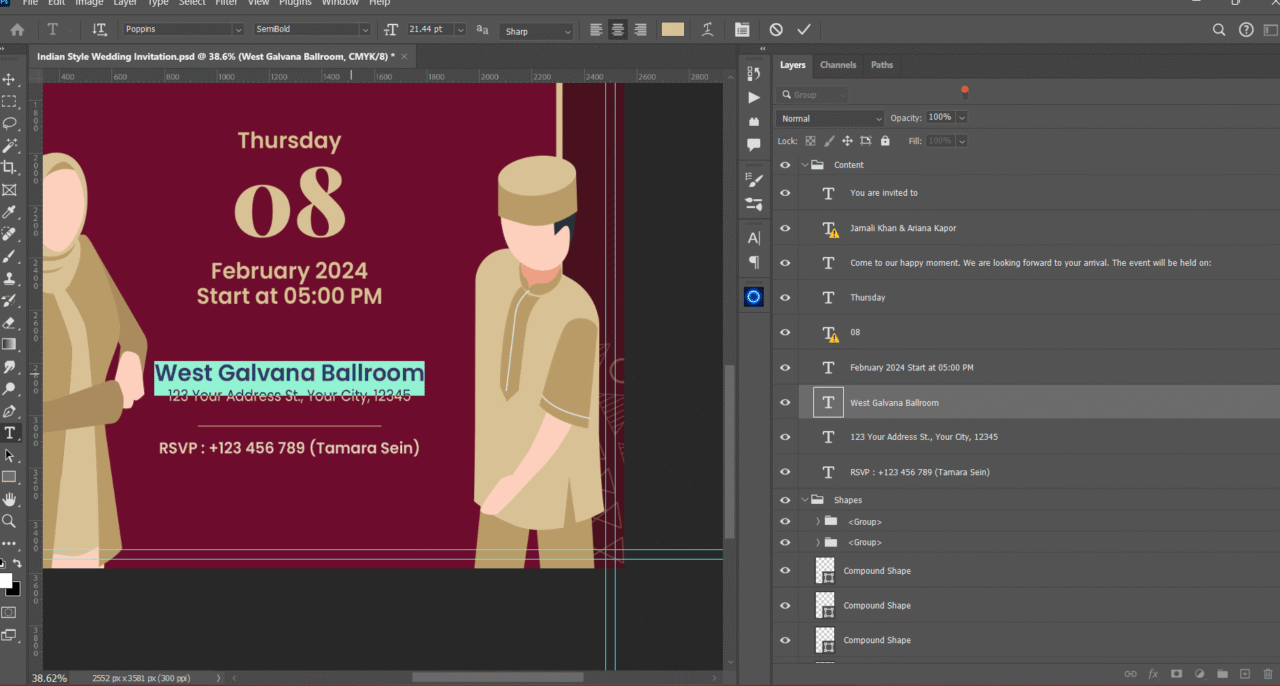
Task: Switch to the Channels tab
Action: point(837,65)
